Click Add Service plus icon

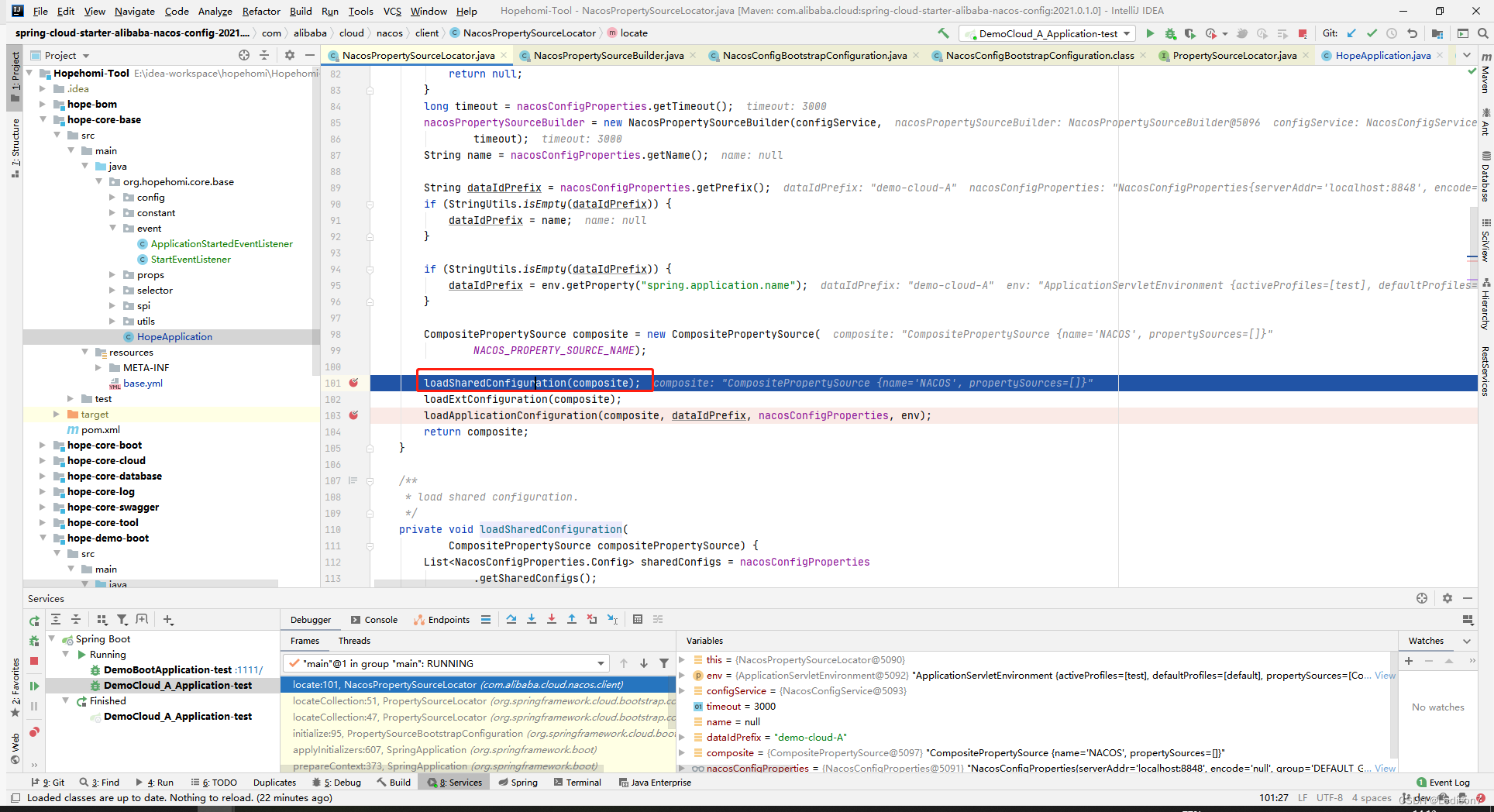(168, 619)
